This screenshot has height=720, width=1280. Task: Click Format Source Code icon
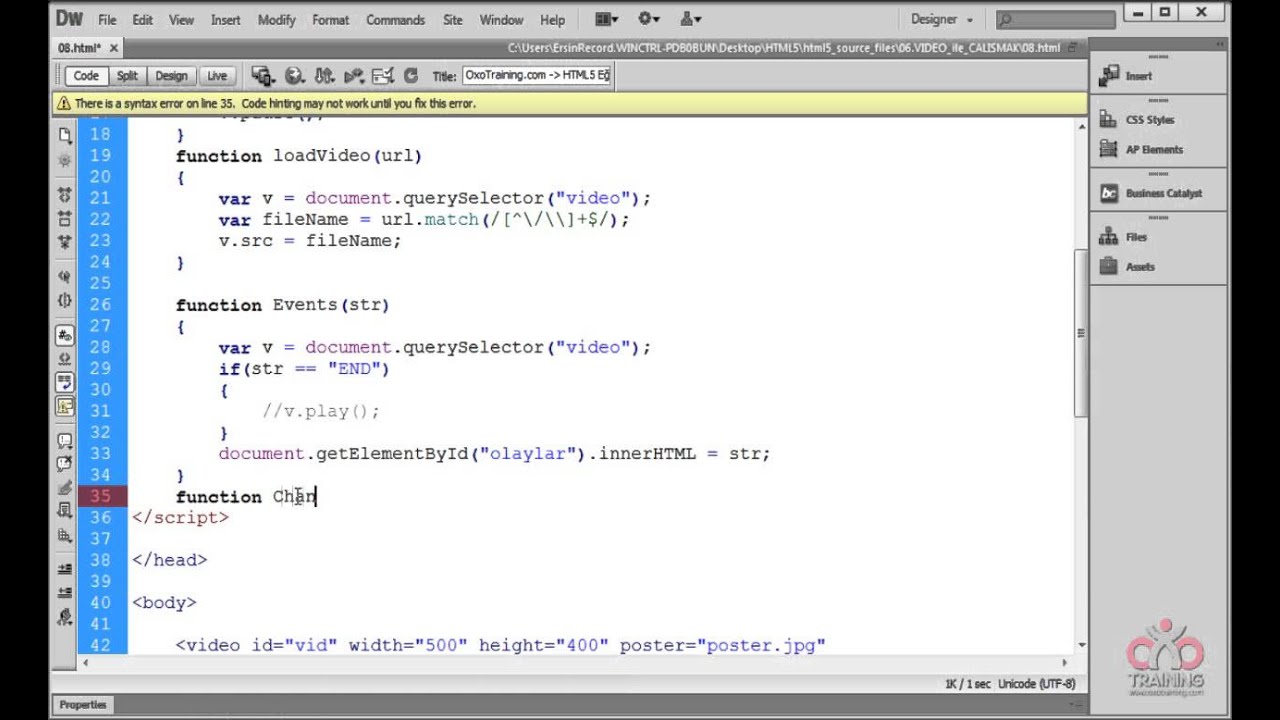pos(65,616)
